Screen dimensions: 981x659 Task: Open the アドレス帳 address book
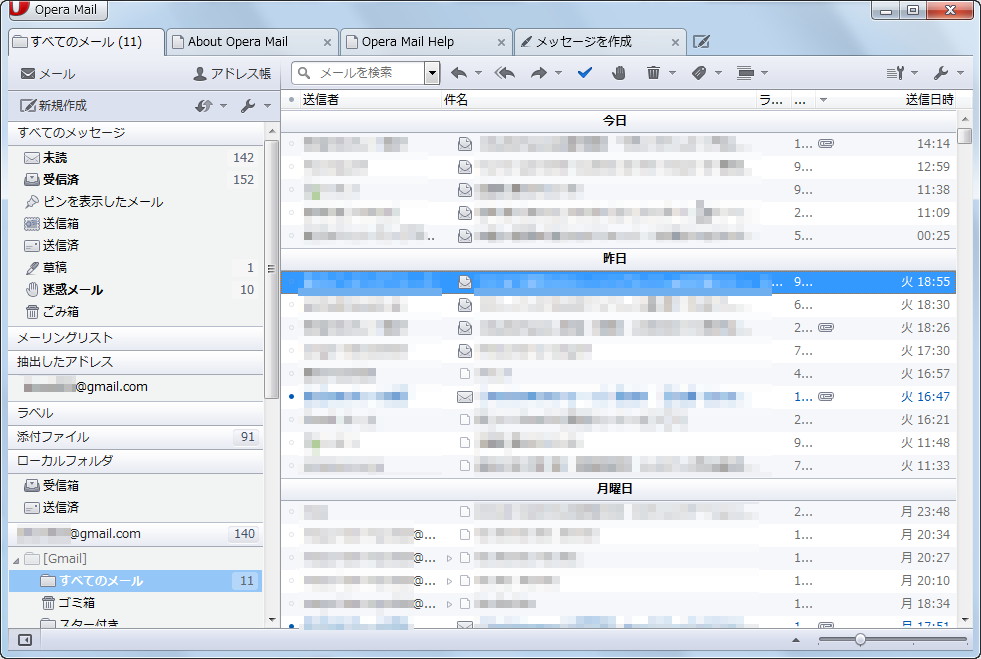[x=232, y=74]
